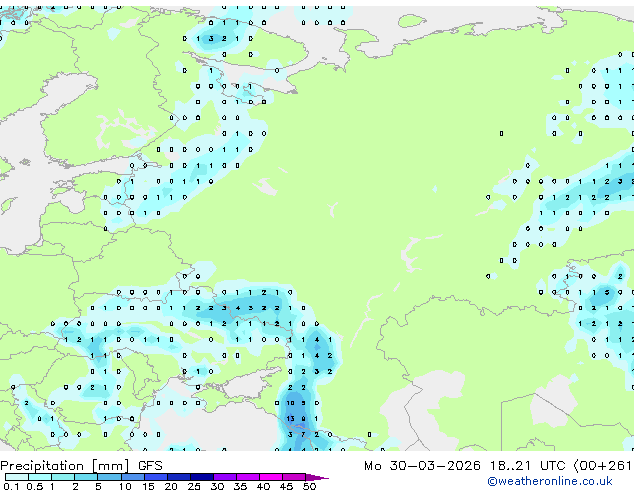634x490 pixels.
Task: Click the '0.1' legend scale label
Action: pyautogui.click(x=11, y=486)
